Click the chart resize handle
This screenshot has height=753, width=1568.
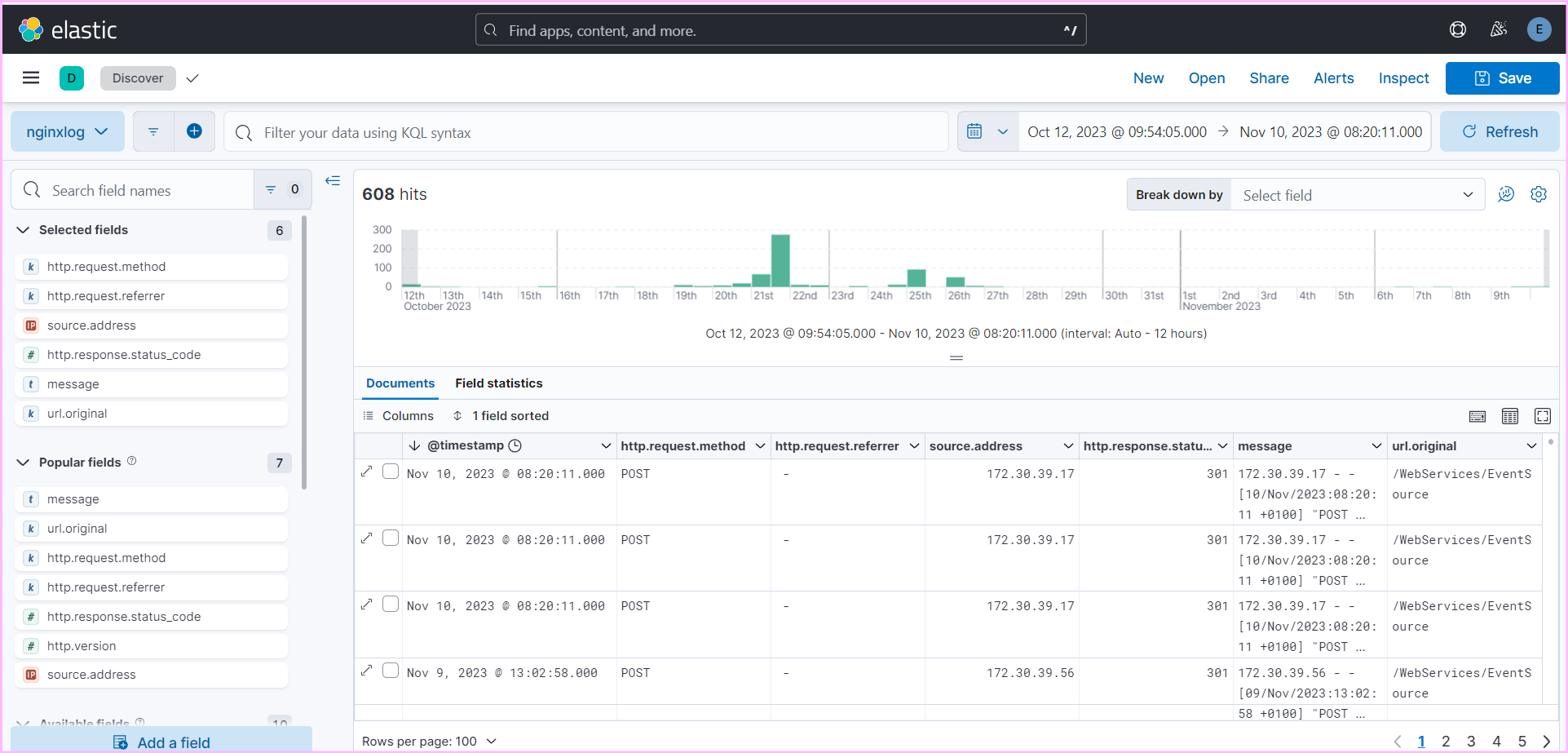956,358
